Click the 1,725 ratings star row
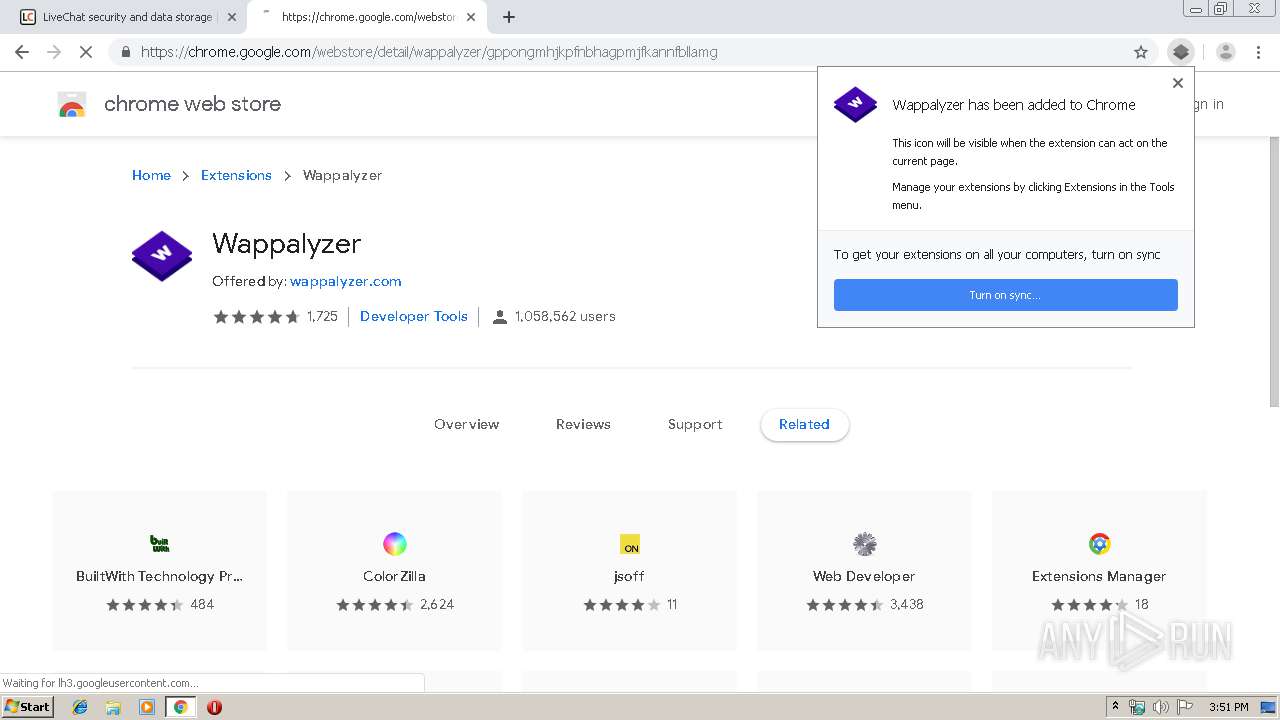The width and height of the screenshot is (1280, 720). click(x=256, y=317)
